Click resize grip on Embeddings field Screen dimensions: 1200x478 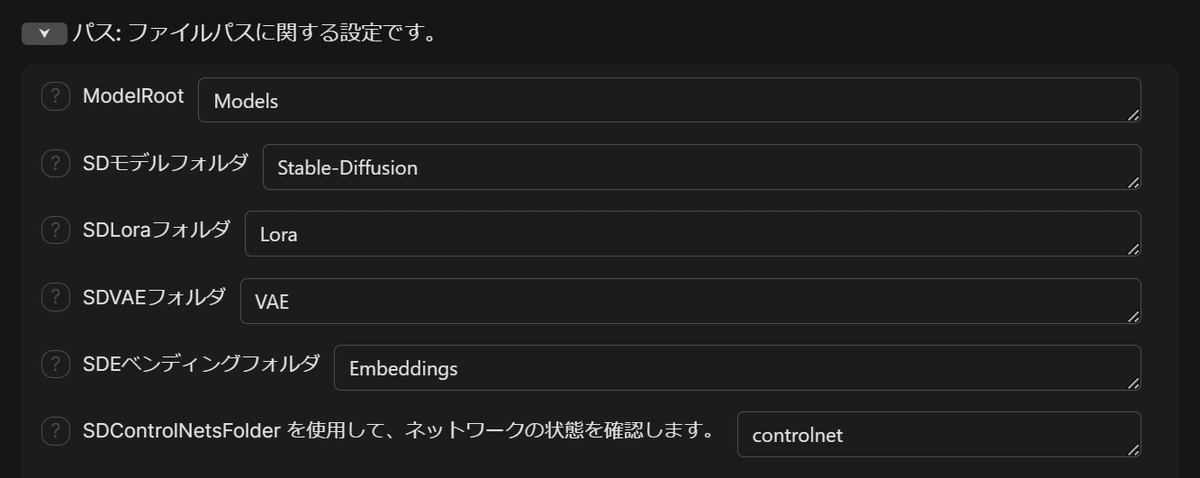point(1133,383)
